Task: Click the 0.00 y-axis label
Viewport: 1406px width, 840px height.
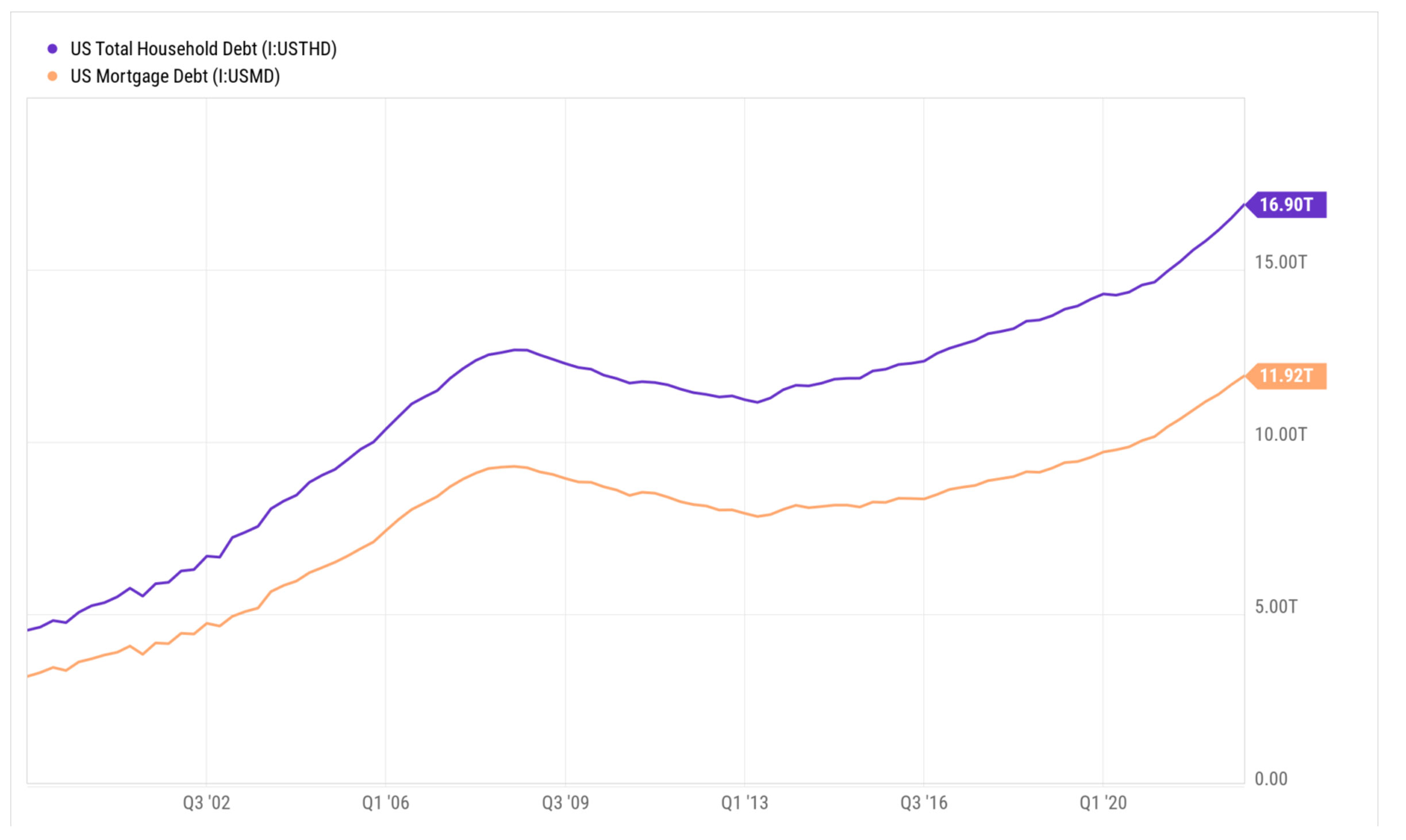Action: [x=1271, y=779]
